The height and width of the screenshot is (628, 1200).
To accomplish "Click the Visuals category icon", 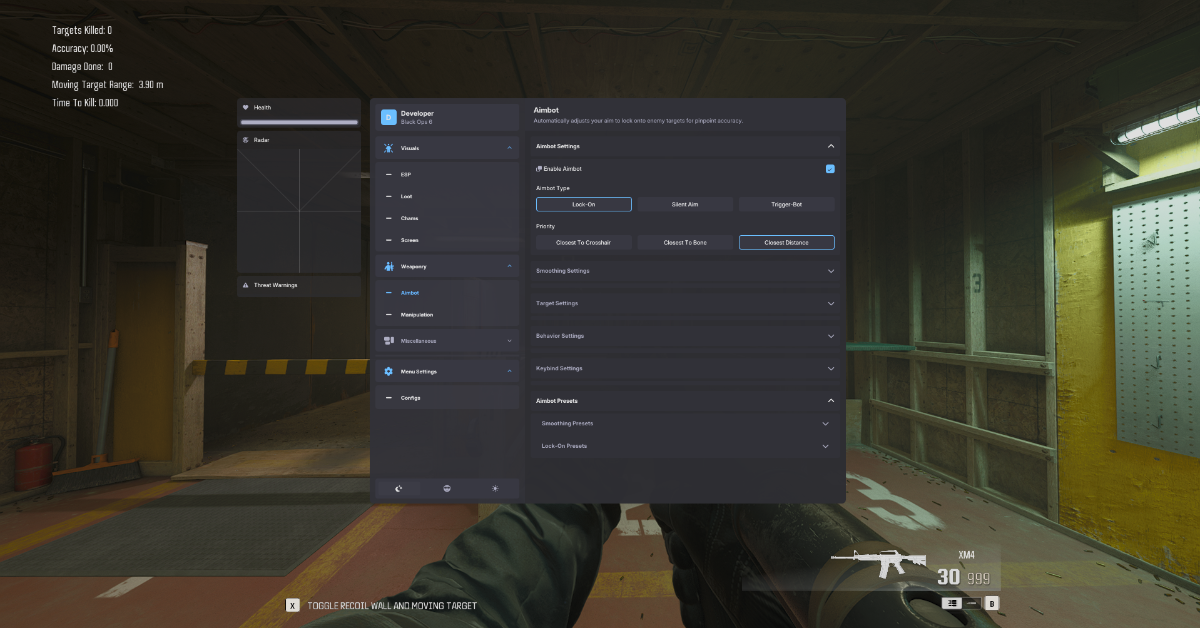I will click(x=389, y=148).
